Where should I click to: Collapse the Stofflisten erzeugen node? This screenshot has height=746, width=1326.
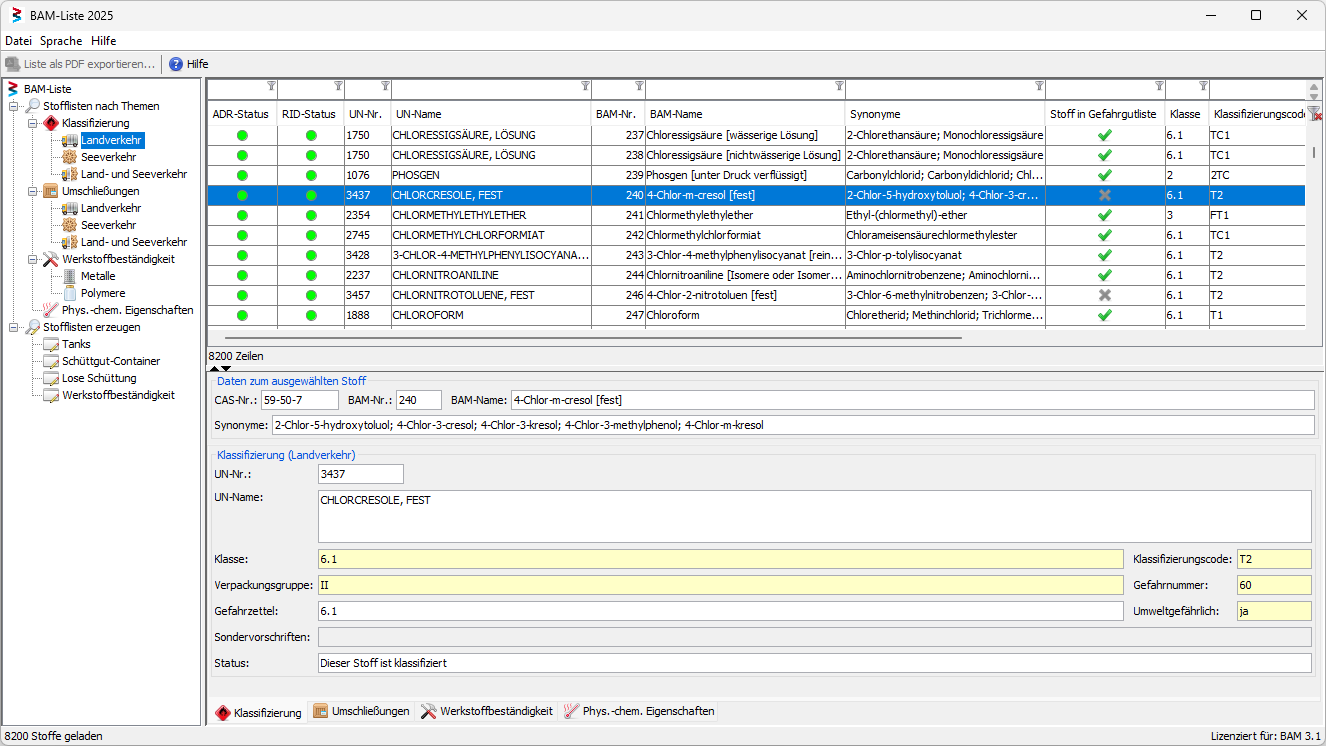pos(14,327)
